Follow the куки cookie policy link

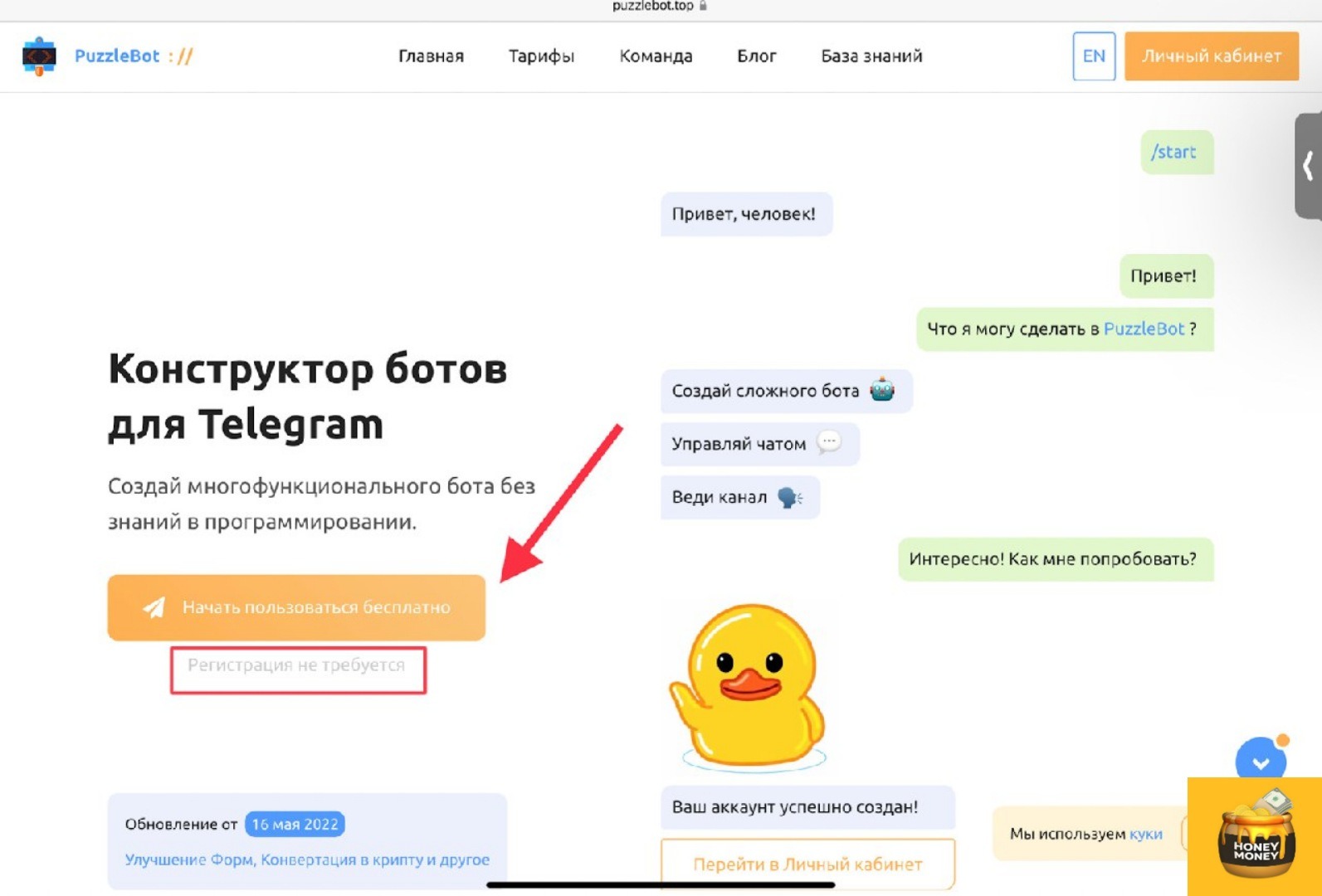pos(1146,835)
